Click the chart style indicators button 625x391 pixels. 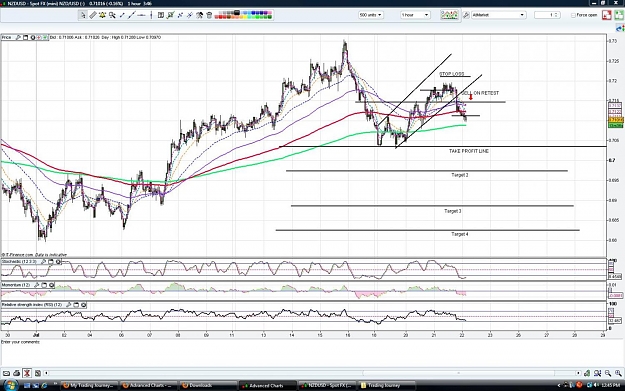coord(449,15)
